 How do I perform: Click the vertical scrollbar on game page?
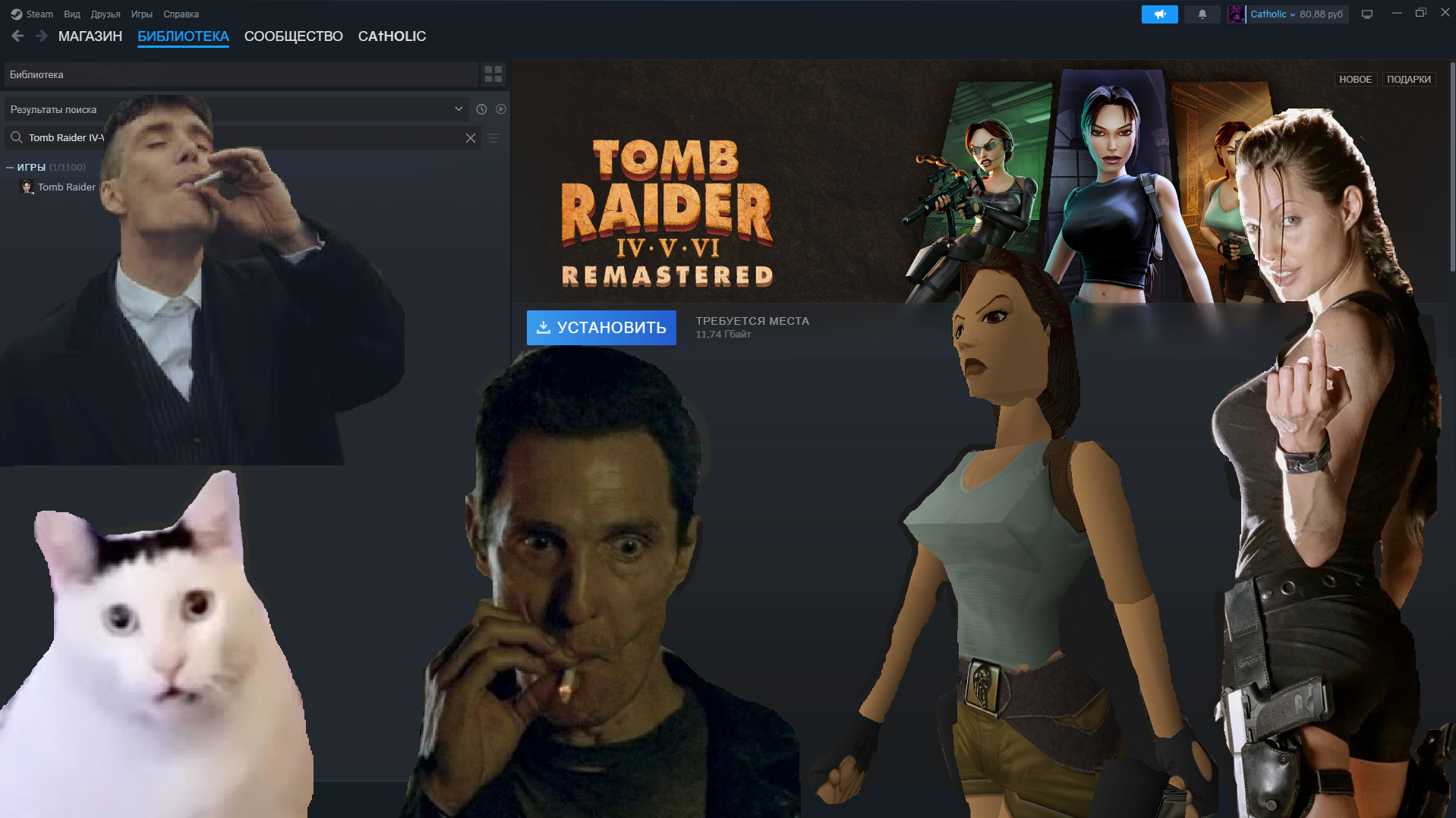tap(1452, 167)
